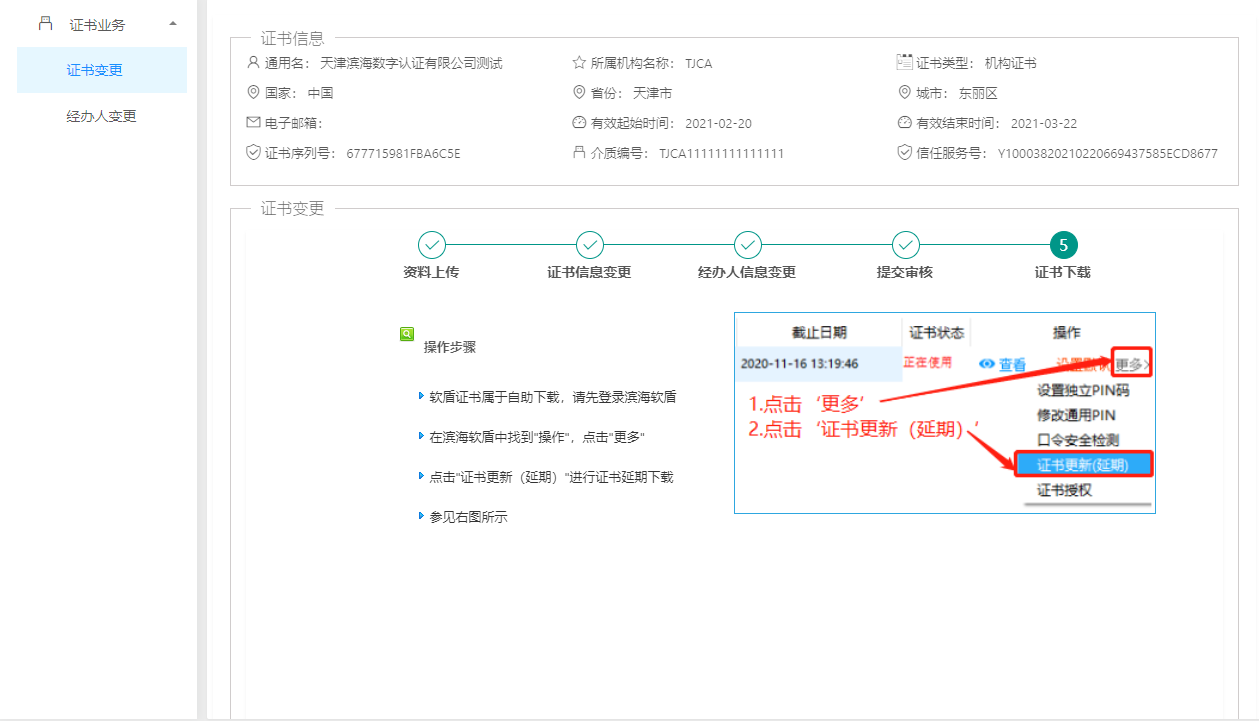
Task: Click 更多 in the tutorial image
Action: click(x=1132, y=365)
